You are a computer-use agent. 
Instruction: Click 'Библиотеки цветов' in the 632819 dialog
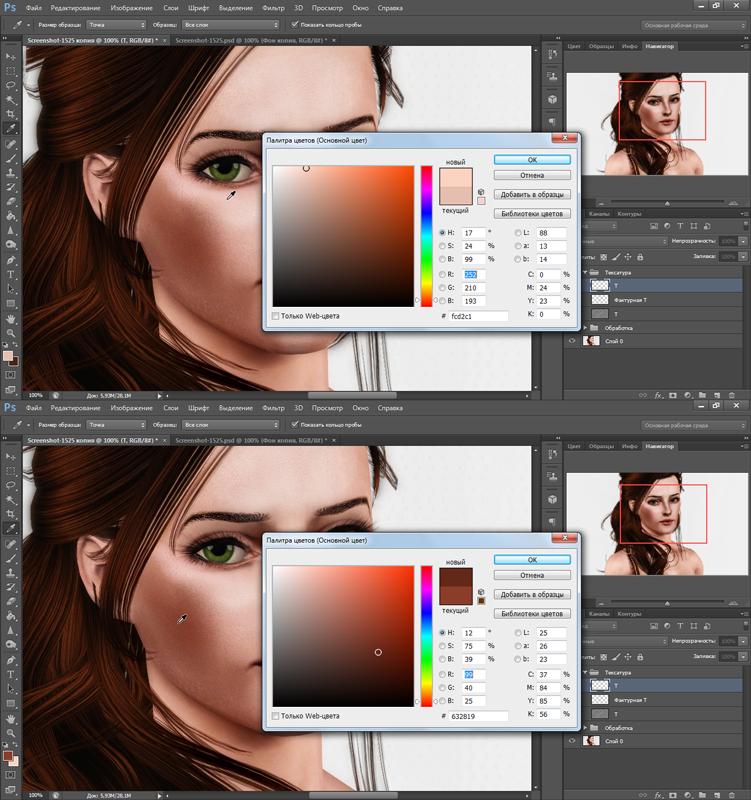pyautogui.click(x=532, y=614)
